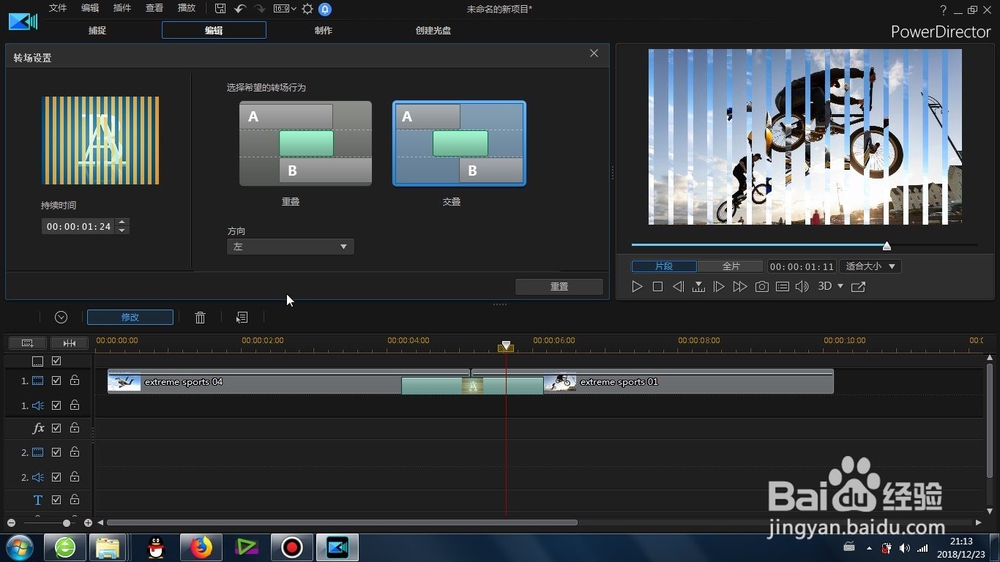This screenshot has height=562, width=1000.
Task: Lock video track 1
Action: pos(75,380)
